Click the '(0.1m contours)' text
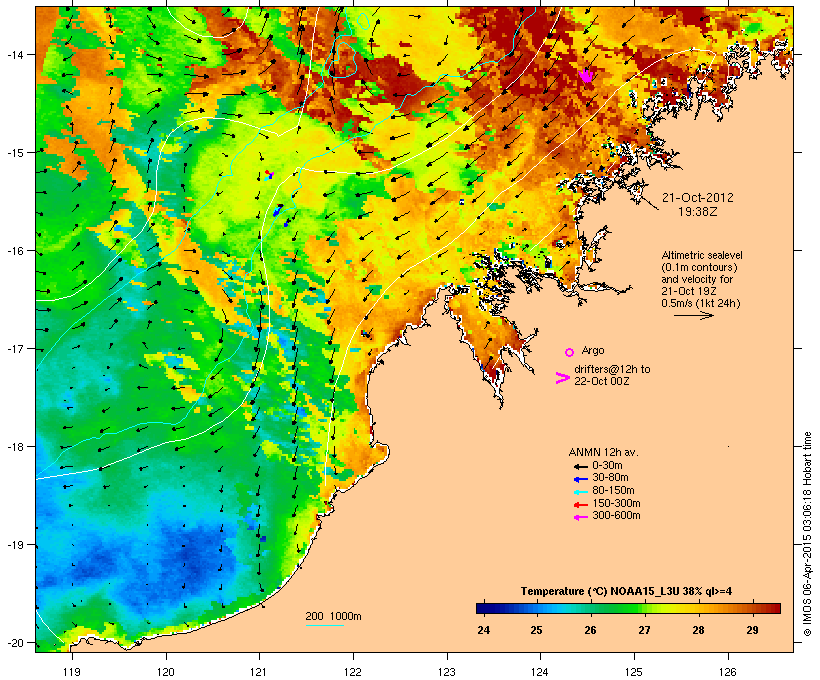 tap(699, 267)
